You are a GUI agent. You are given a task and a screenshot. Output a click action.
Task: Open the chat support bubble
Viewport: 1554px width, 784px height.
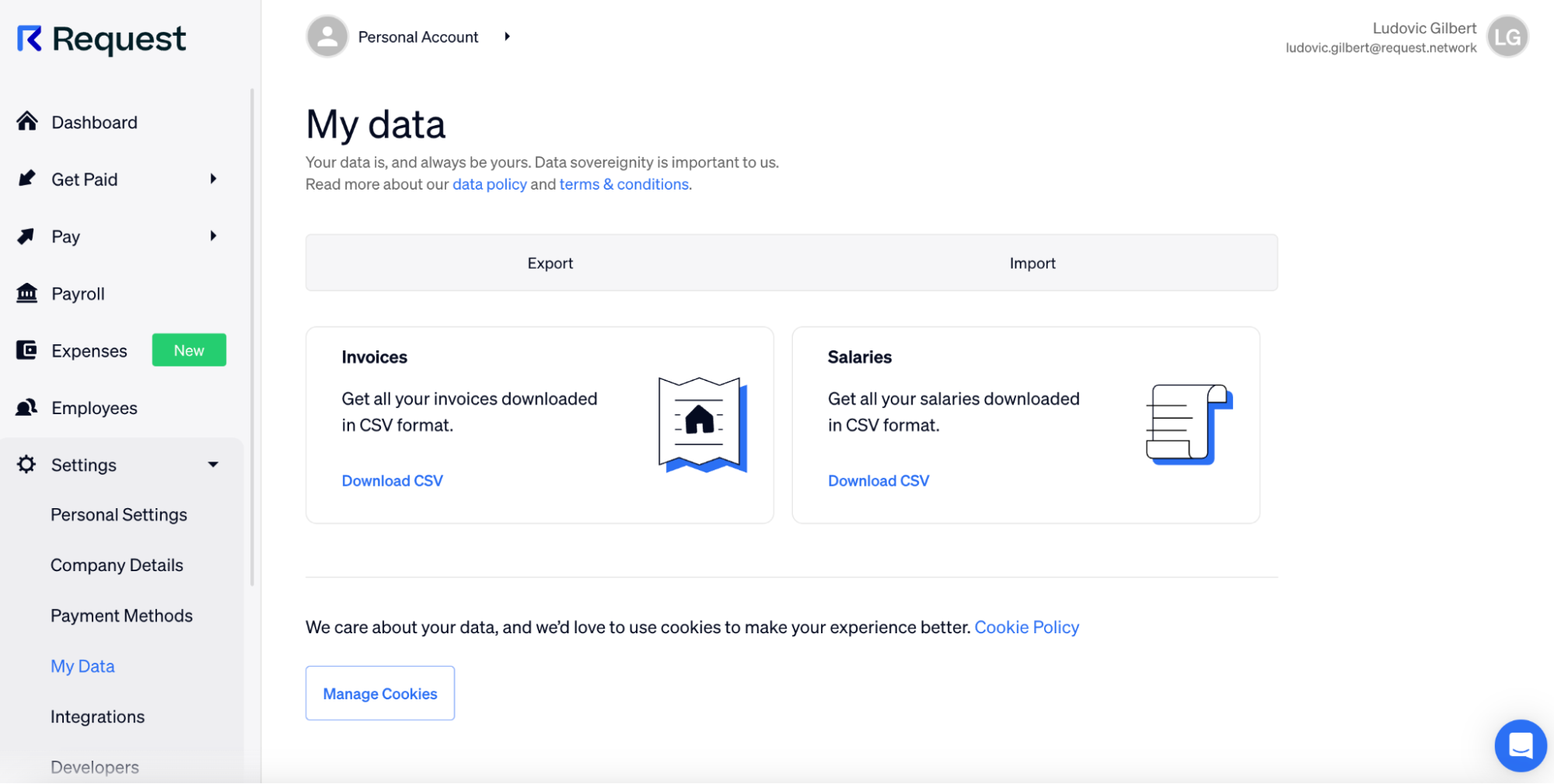(1521, 745)
